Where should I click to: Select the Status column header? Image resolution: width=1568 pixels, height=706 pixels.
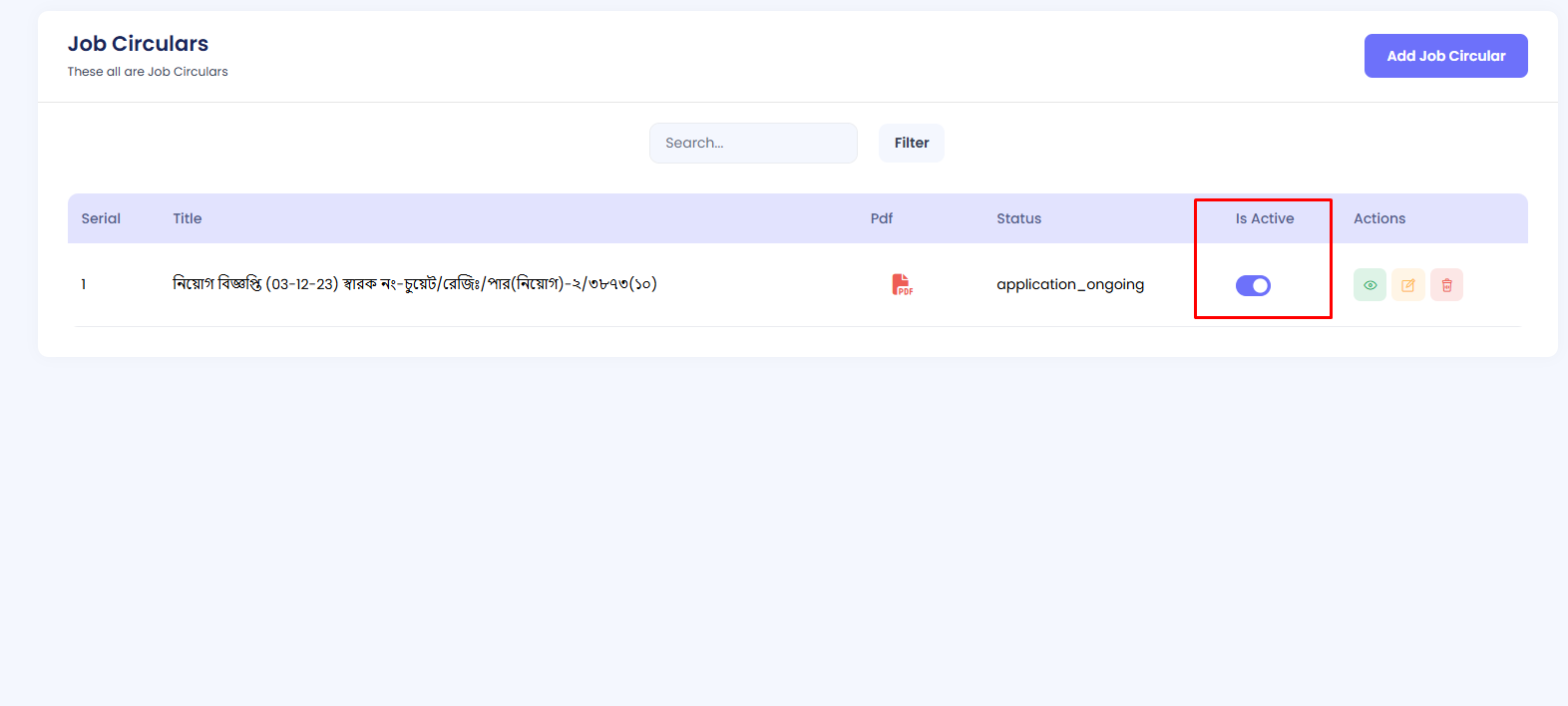coord(1018,218)
